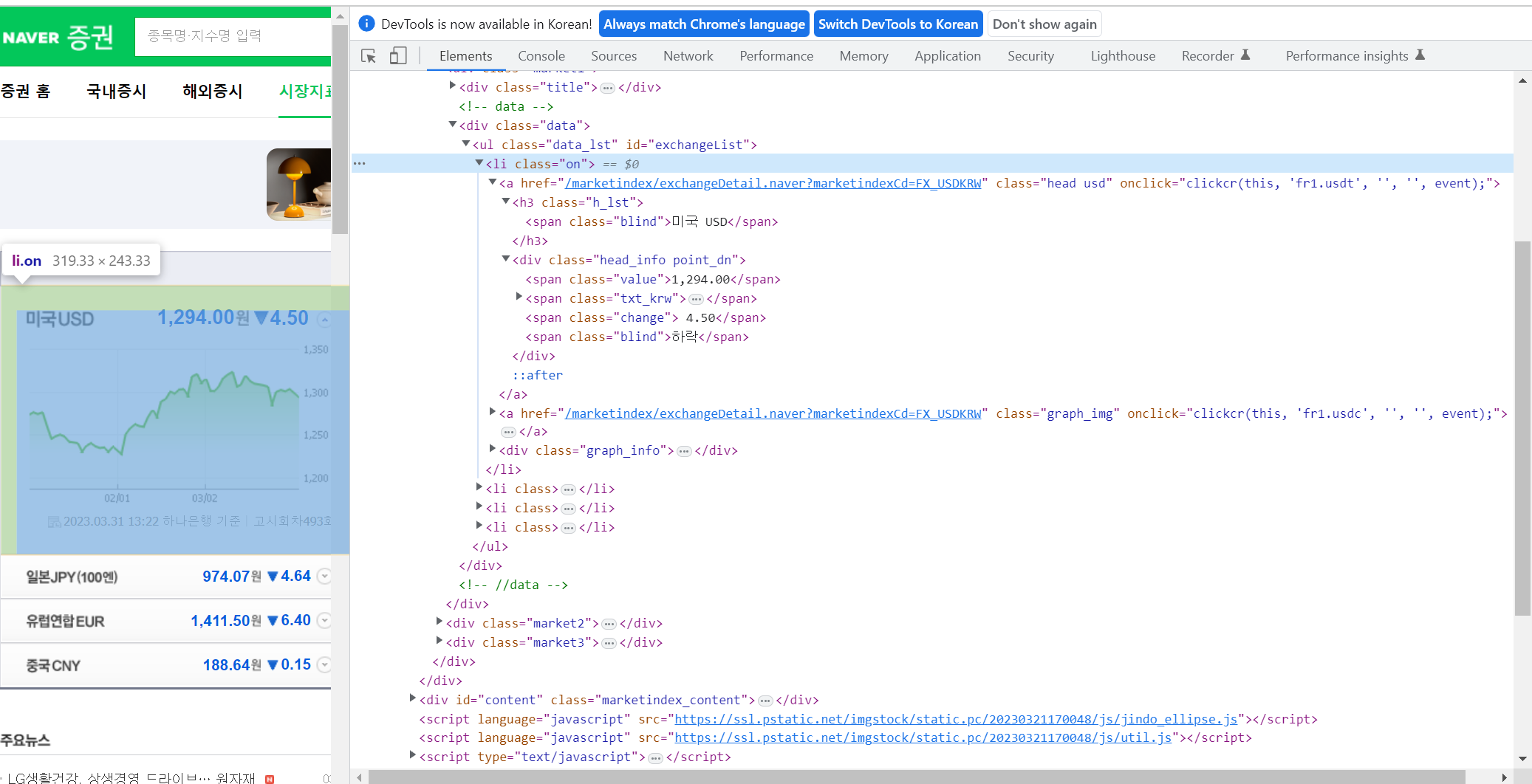Collapse the selected li class on node
This screenshot has height=784, width=1532.
(x=479, y=163)
